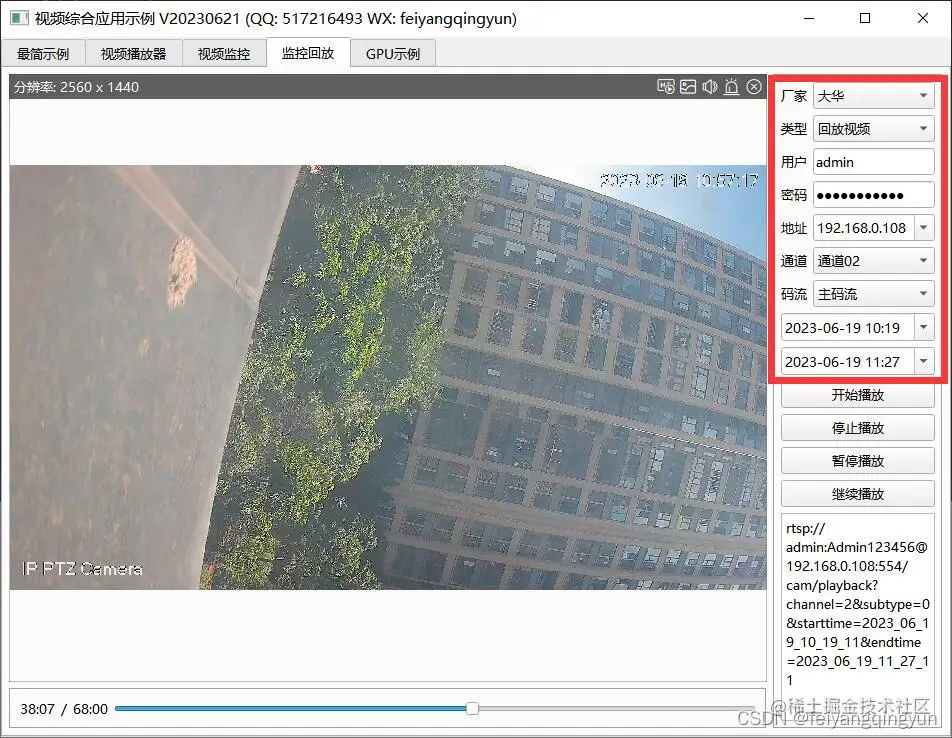Click the 开始播放 button
952x738 pixels.
click(x=857, y=395)
